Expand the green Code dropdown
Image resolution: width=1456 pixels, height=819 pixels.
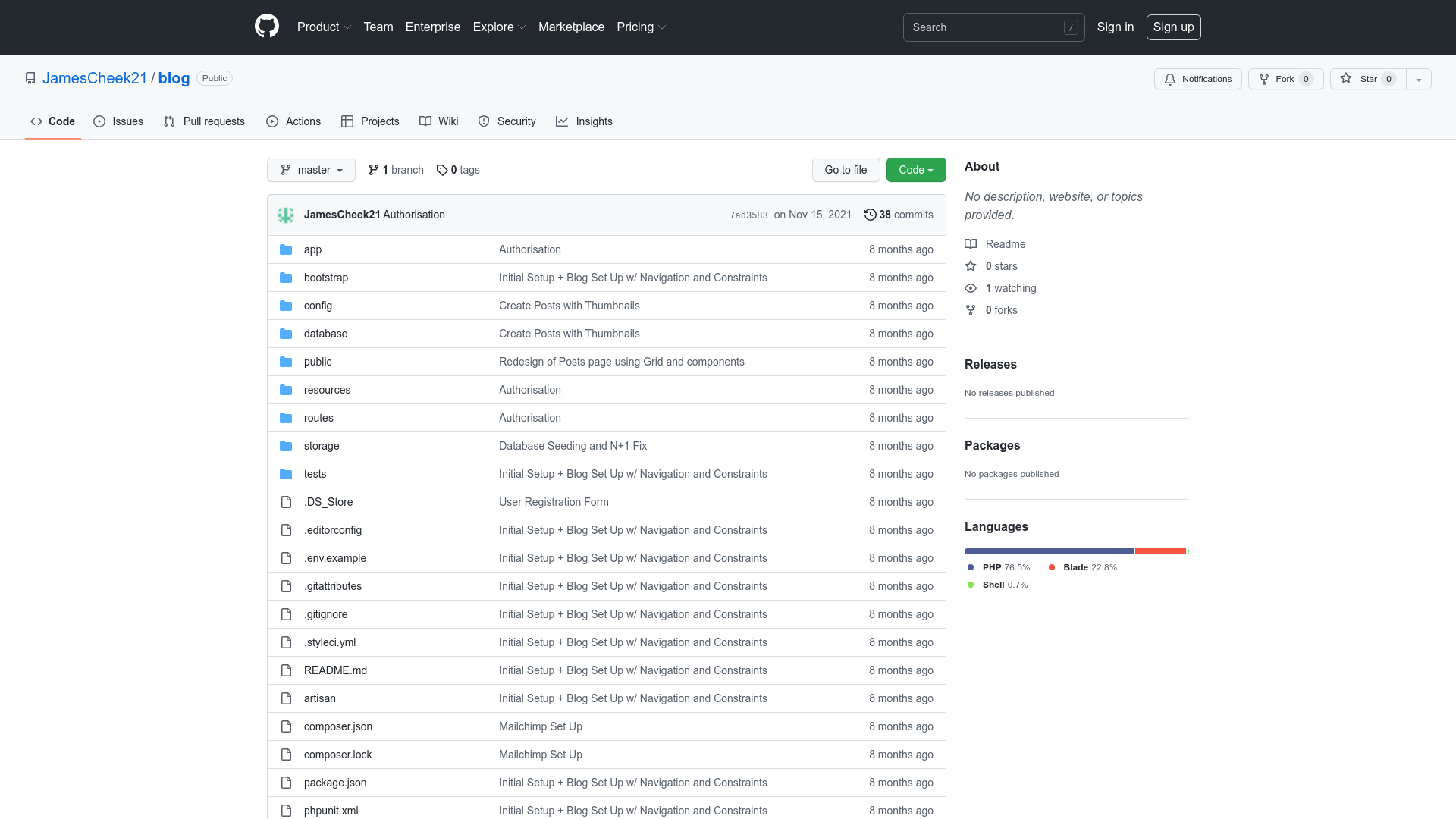coord(915,170)
